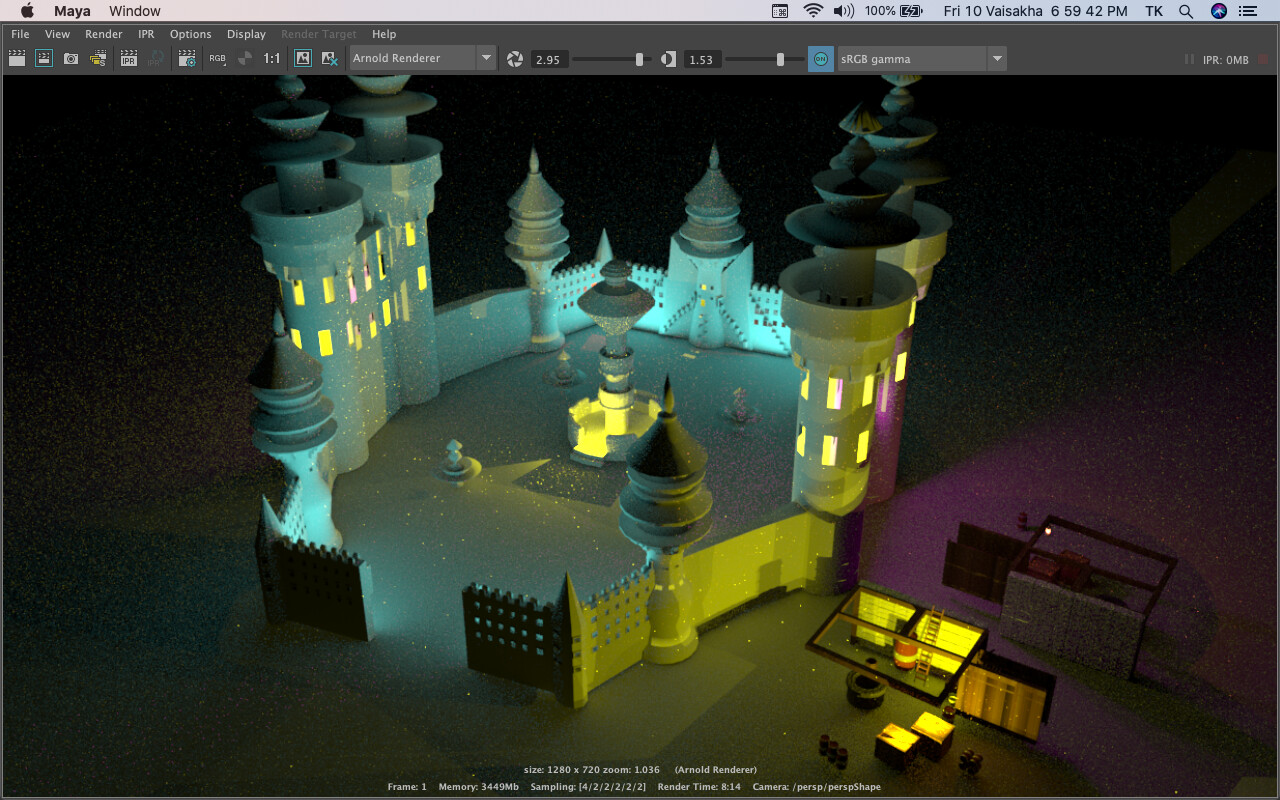Open the Arnold Renderer dropdown
This screenshot has width=1280, height=800.
tap(487, 57)
